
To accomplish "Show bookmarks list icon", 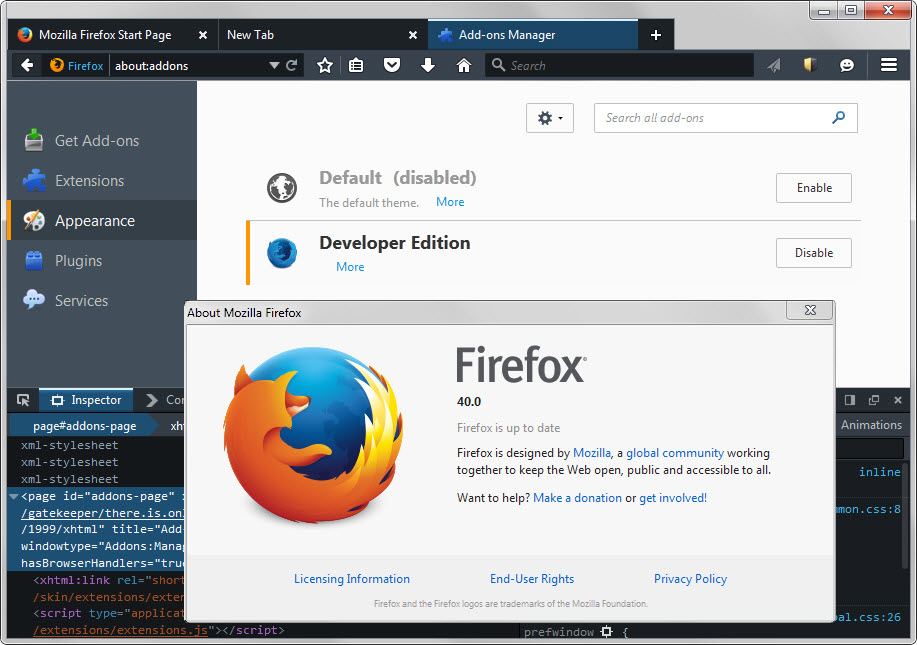I will pyautogui.click(x=356, y=65).
